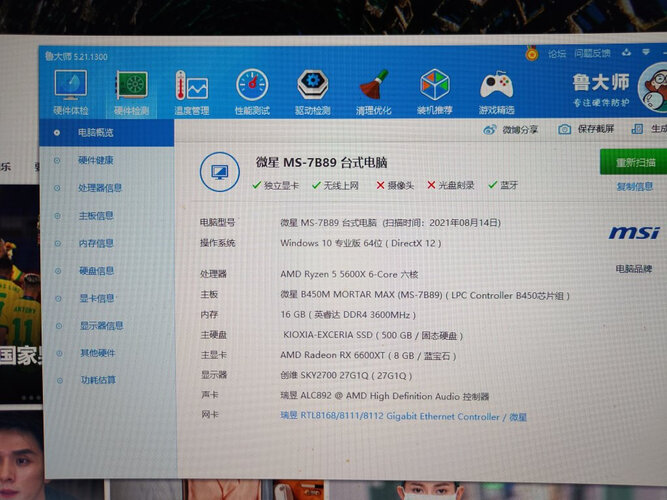Click 微博分享 text button

(520, 130)
